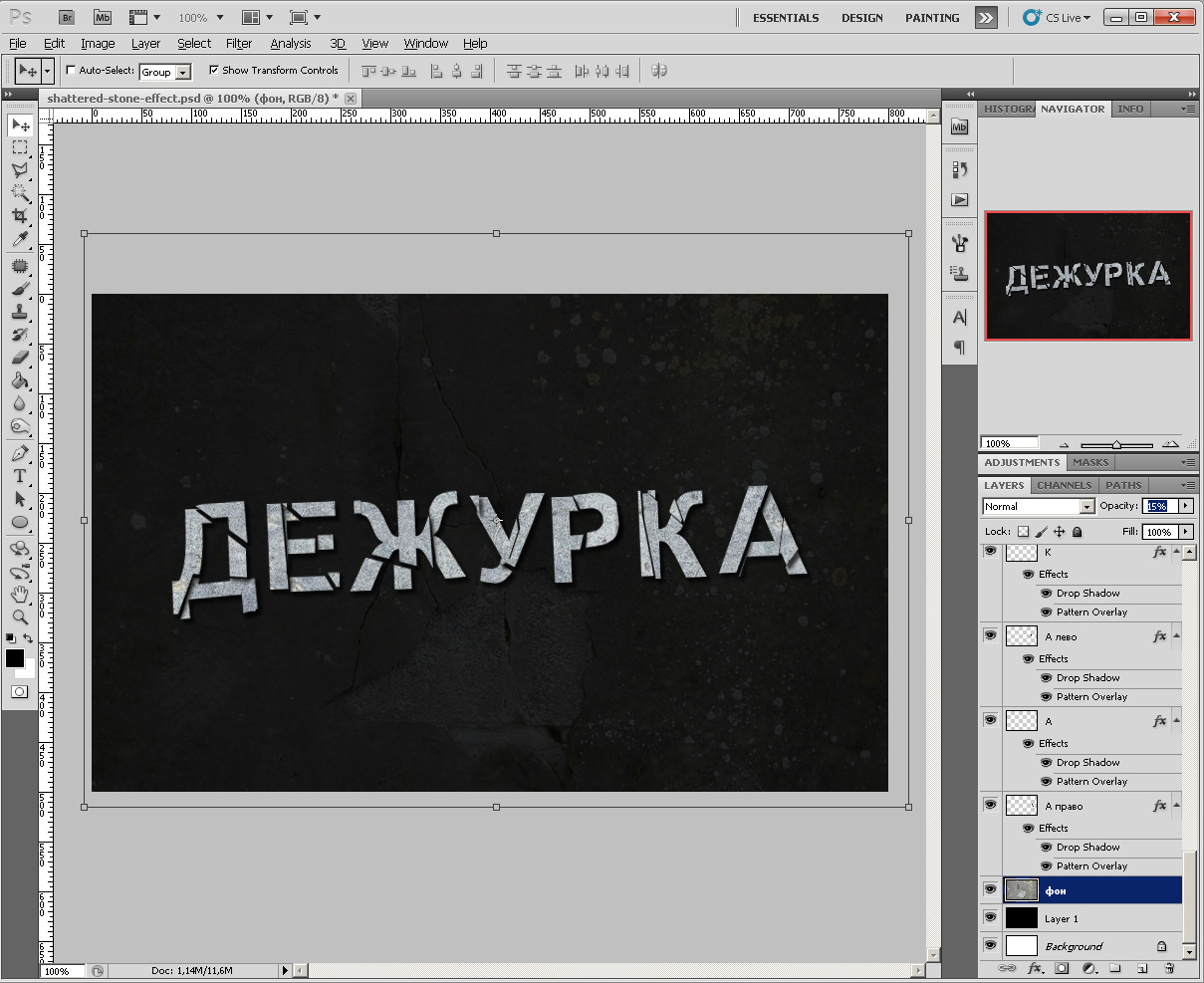Select the Magic Wand tool
Screen dimensions: 1204x983
click(x=19, y=192)
